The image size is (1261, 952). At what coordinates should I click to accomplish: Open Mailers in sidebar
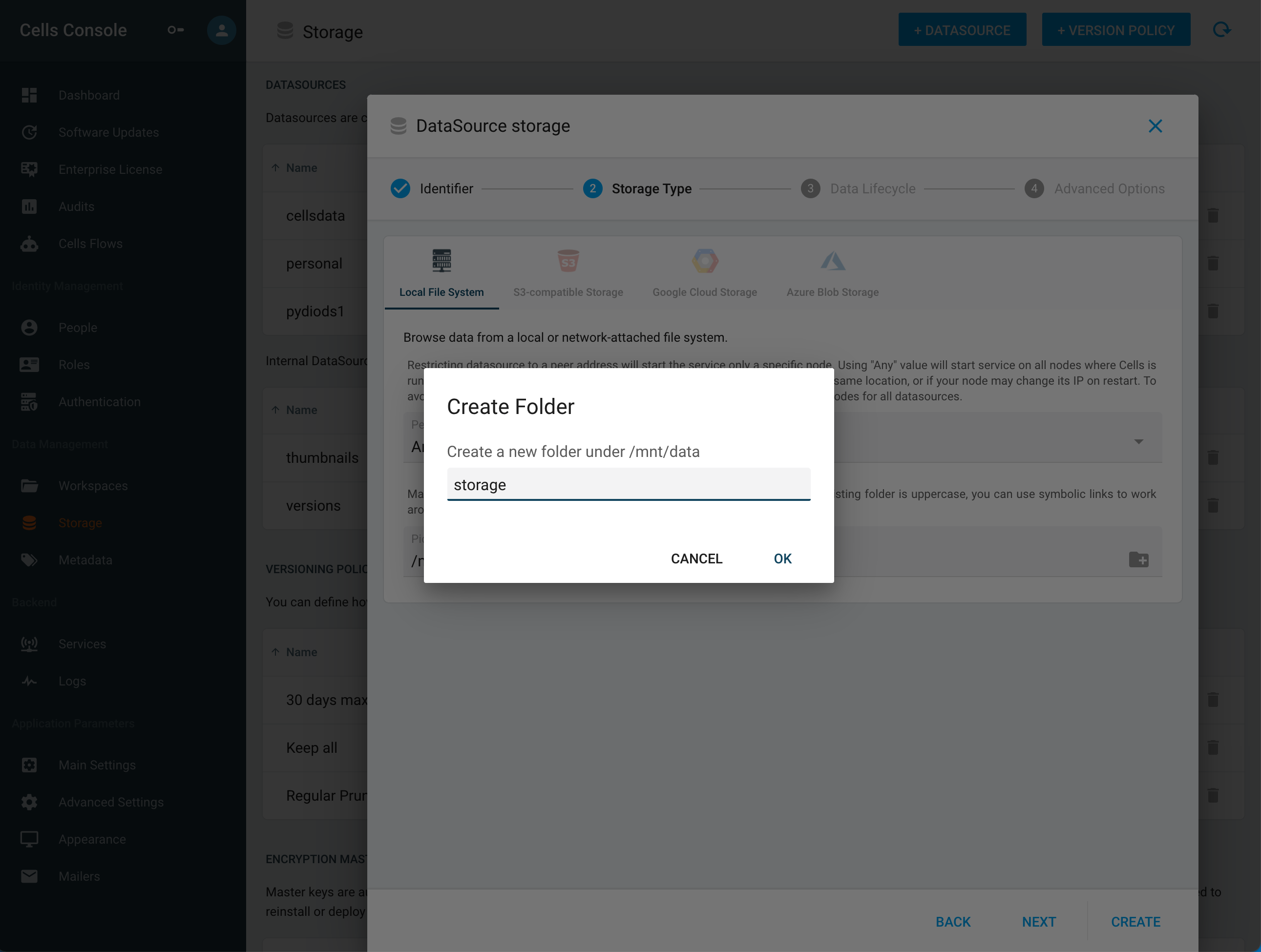click(x=79, y=876)
